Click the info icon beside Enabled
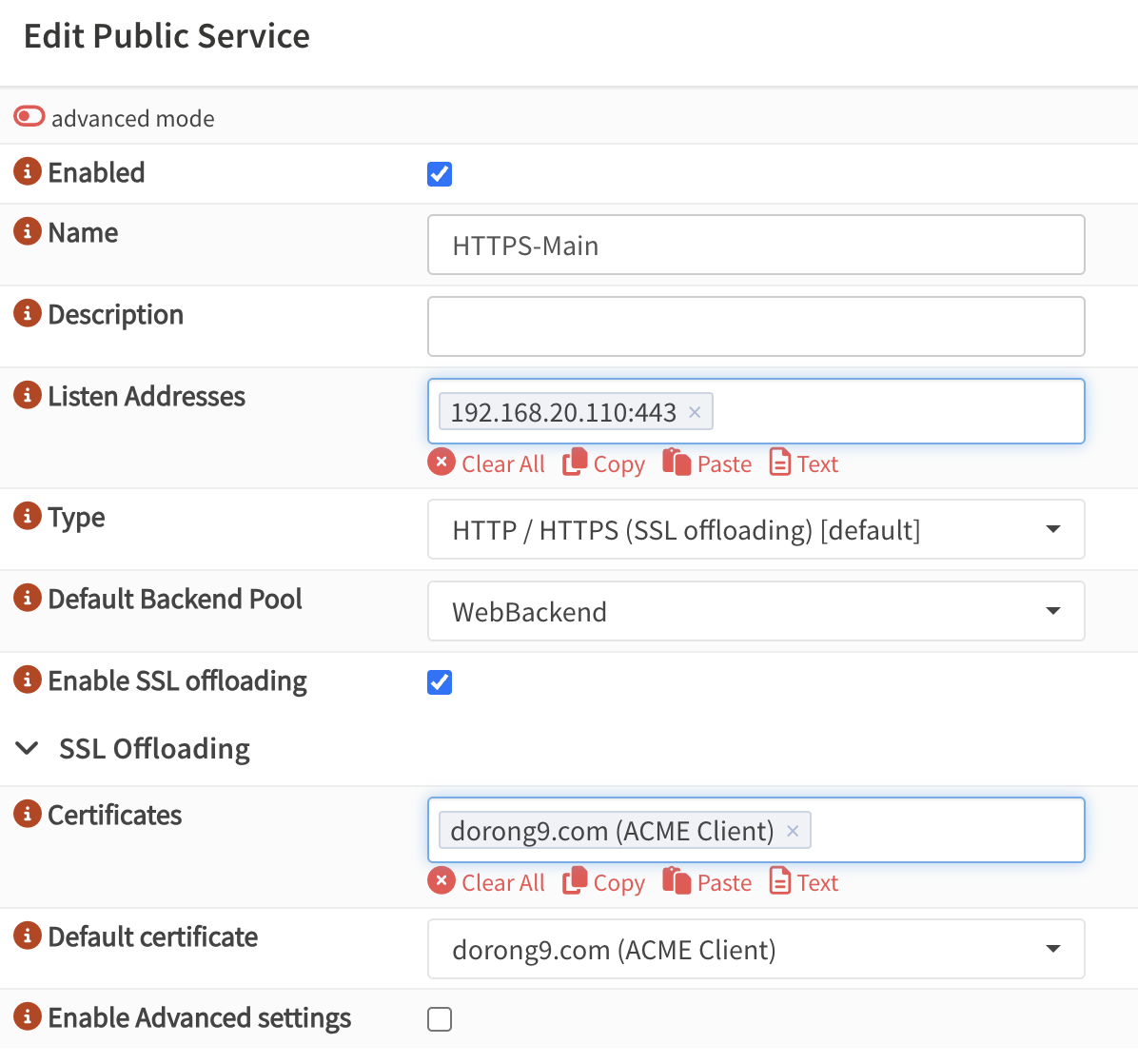The image size is (1138, 1064). pyautogui.click(x=28, y=172)
